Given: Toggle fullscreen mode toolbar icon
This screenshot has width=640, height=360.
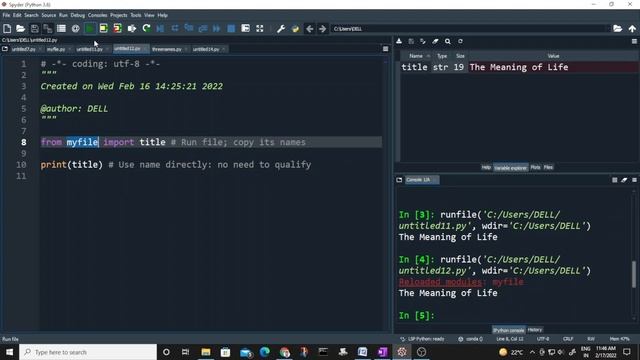Looking at the screenshot, I should point(260,29).
